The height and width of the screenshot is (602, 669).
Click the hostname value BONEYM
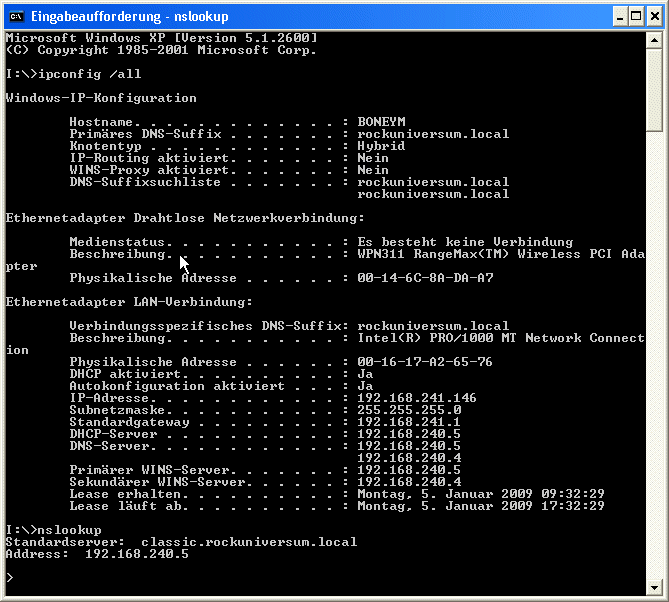[x=381, y=122]
